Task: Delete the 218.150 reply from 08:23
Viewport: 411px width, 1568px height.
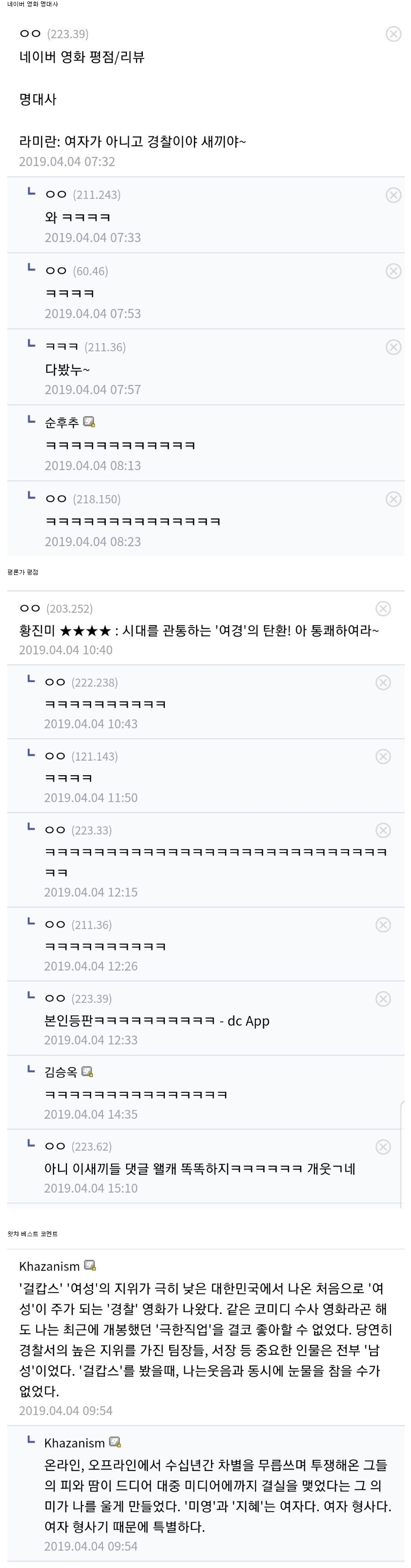Action: tap(393, 499)
